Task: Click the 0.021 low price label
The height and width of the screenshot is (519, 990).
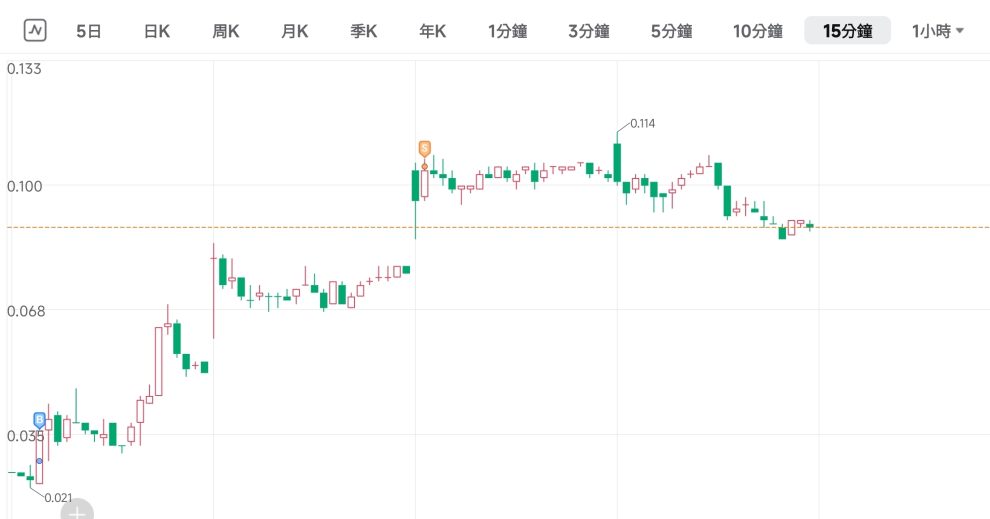Action: point(59,497)
